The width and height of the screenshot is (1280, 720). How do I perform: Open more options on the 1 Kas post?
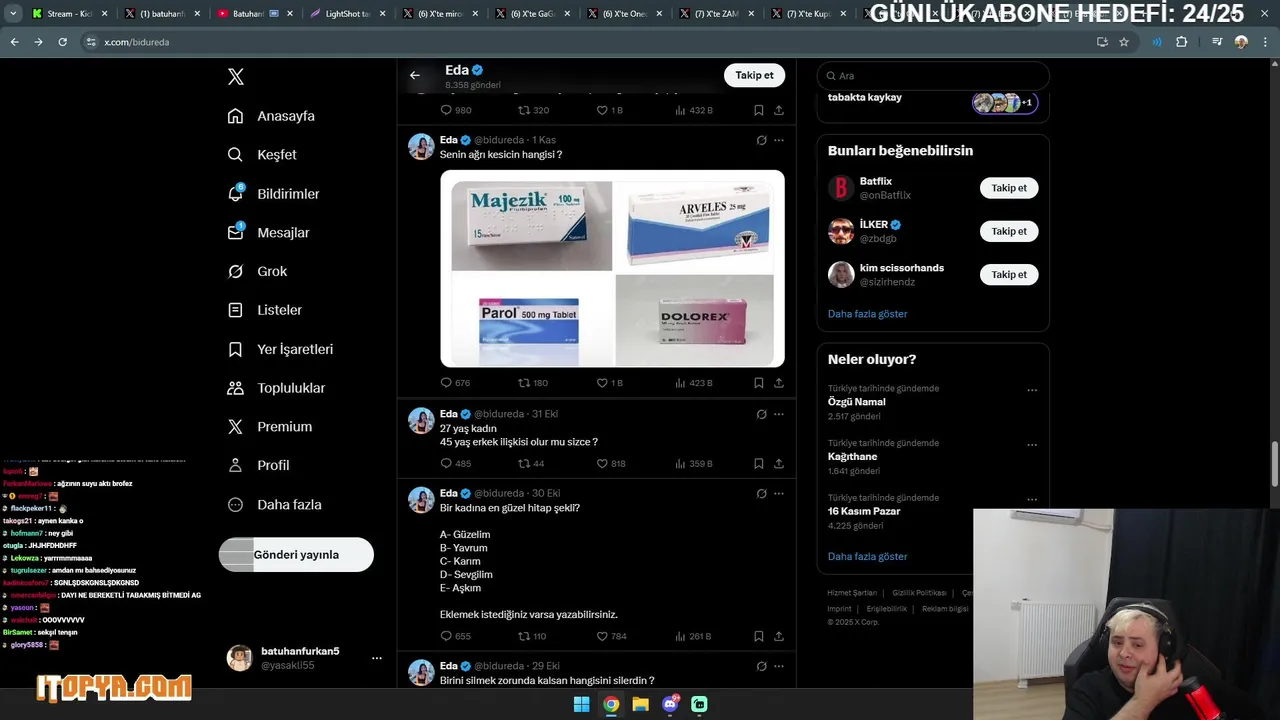tap(779, 140)
